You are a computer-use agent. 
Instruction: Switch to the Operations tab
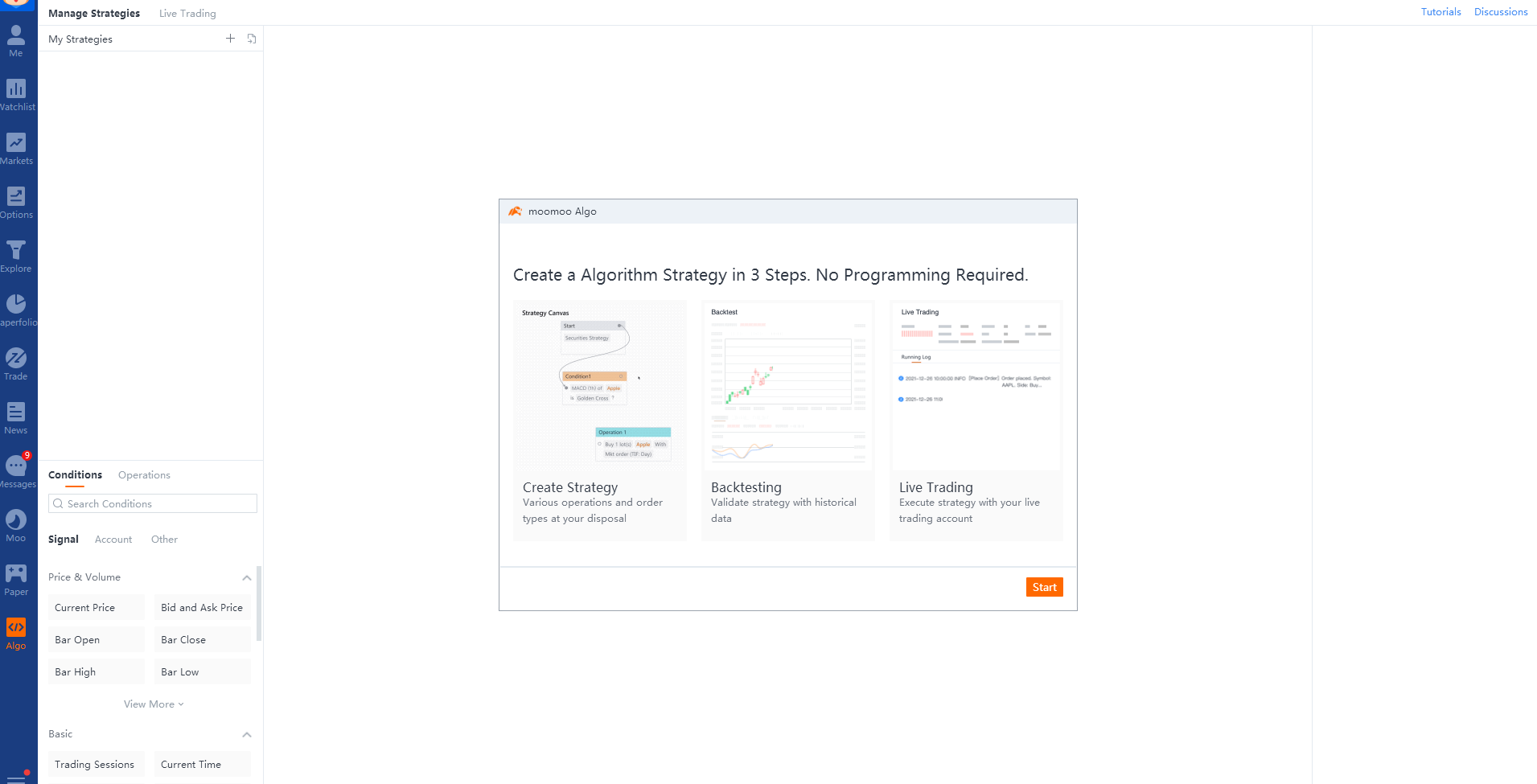click(144, 474)
